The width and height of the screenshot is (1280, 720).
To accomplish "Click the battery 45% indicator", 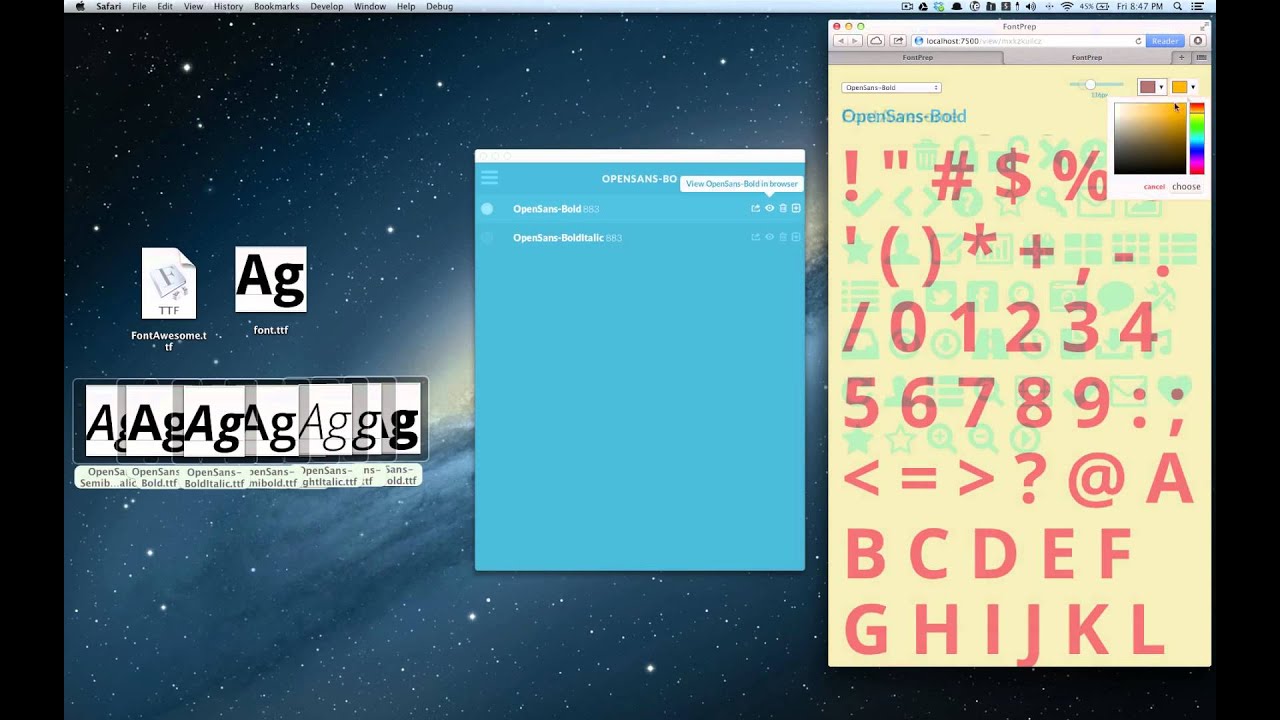I will tap(1093, 6).
